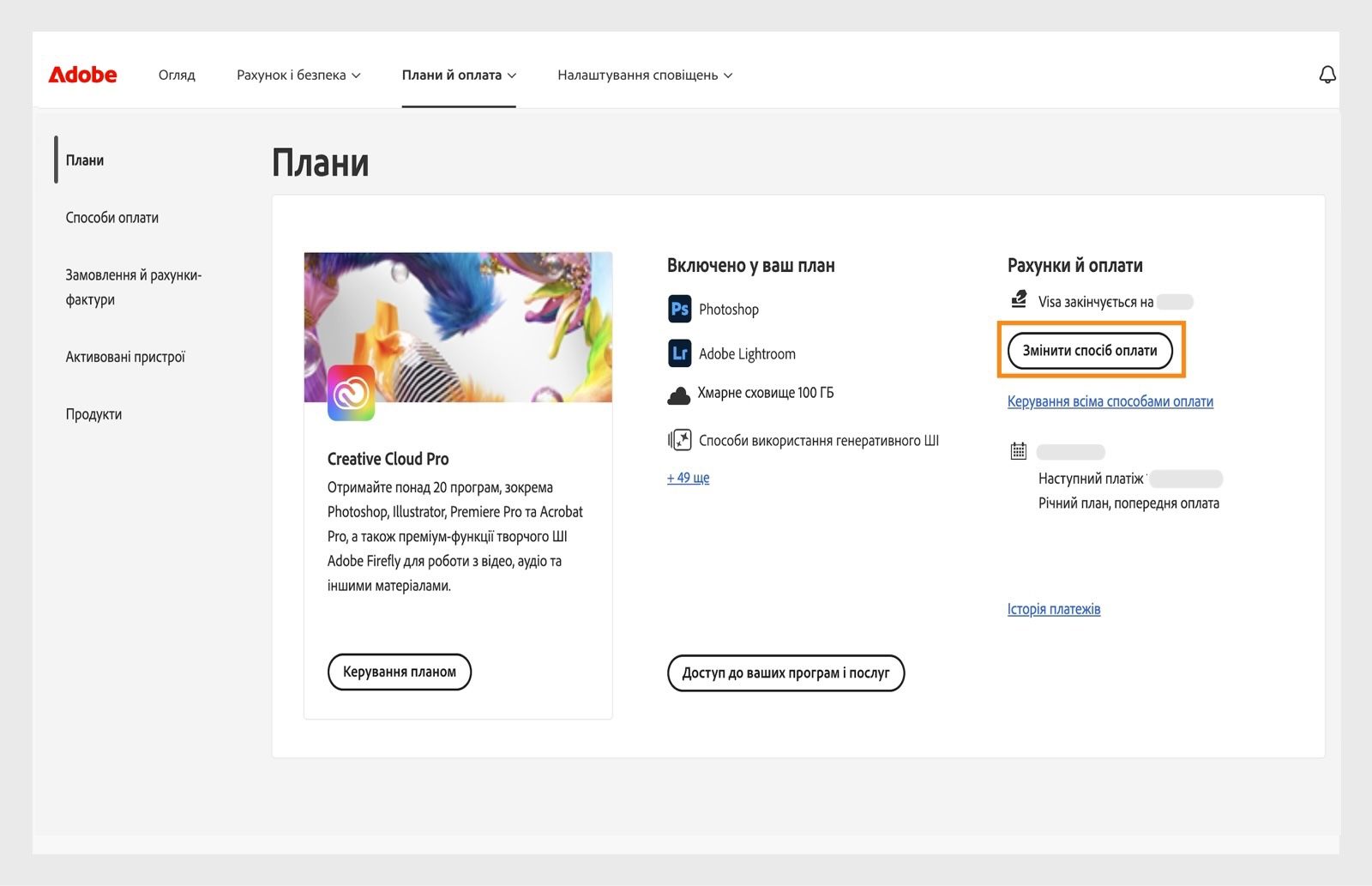This screenshot has height=886, width=1372.
Task: Open Продукти in the sidebar
Action: click(x=93, y=414)
